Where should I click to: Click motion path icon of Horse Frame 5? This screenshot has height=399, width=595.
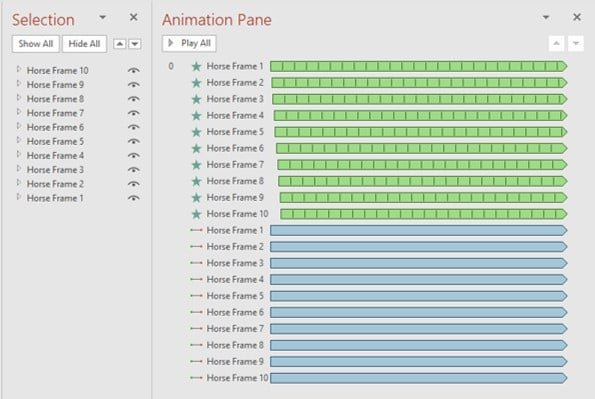tap(196, 296)
